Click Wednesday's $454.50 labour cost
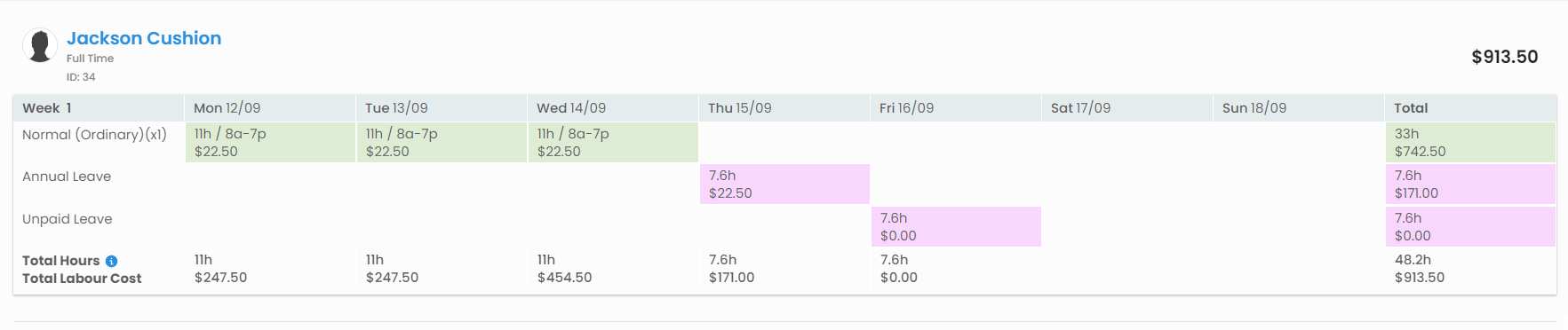 tap(564, 278)
